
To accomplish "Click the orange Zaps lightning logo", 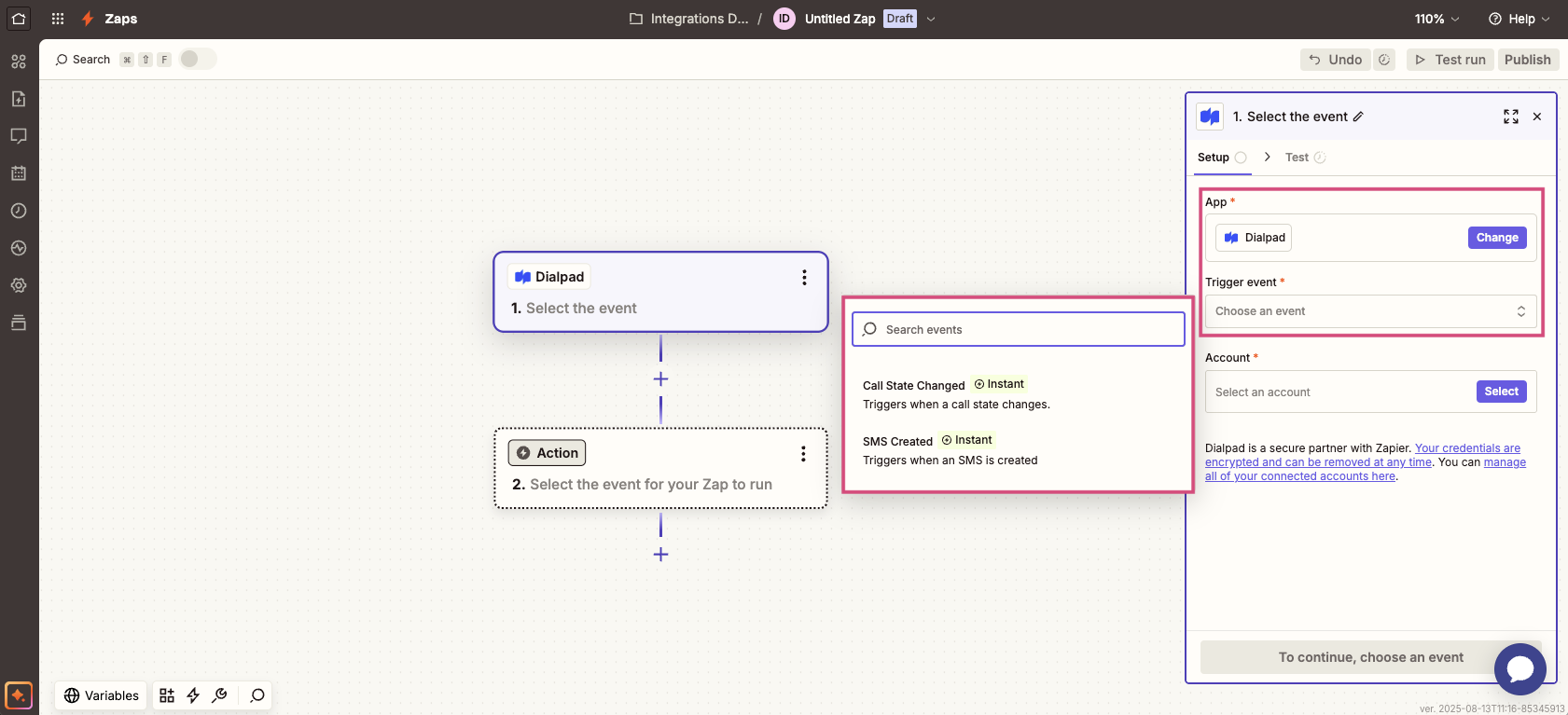I will [x=88, y=19].
